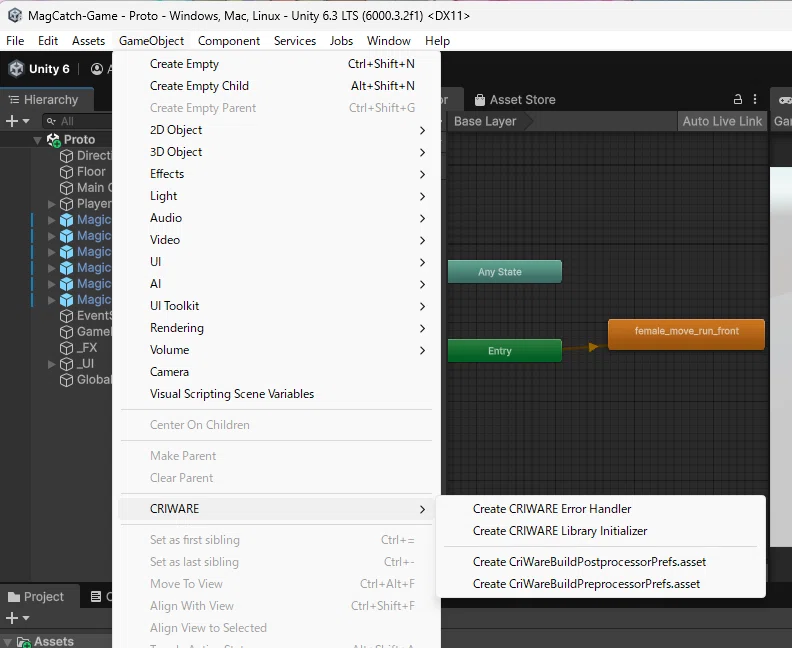Click the Hierarchy search field
Image resolution: width=792 pixels, height=648 pixels.
pos(77,121)
